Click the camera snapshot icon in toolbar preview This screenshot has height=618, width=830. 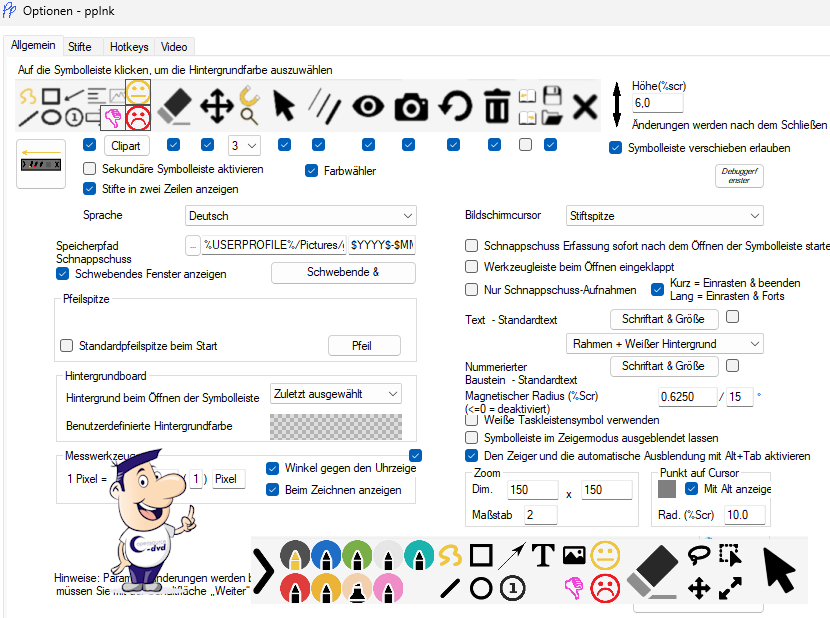pos(411,106)
